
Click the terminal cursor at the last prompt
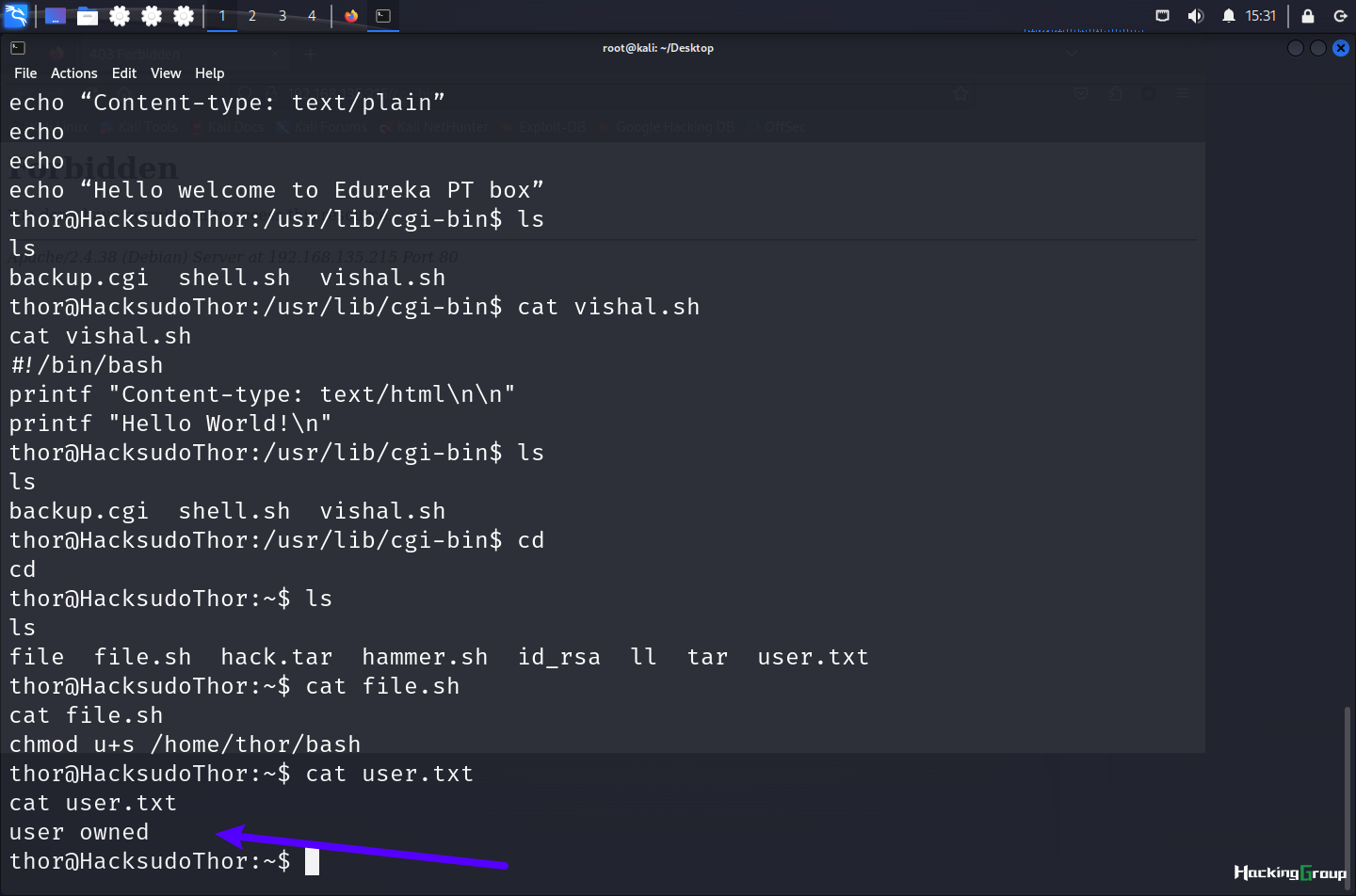coord(312,861)
